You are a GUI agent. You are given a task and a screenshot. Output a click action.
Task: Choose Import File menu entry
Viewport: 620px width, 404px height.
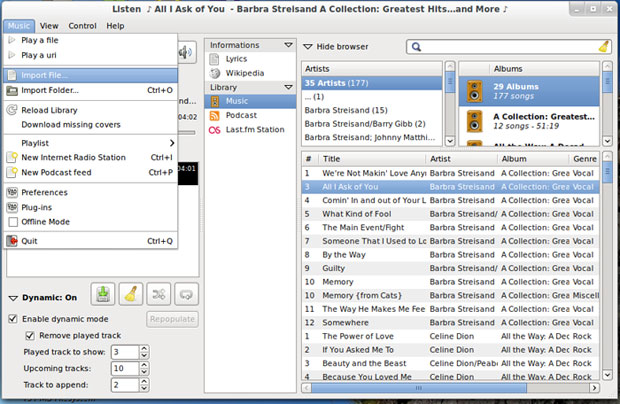tap(91, 75)
